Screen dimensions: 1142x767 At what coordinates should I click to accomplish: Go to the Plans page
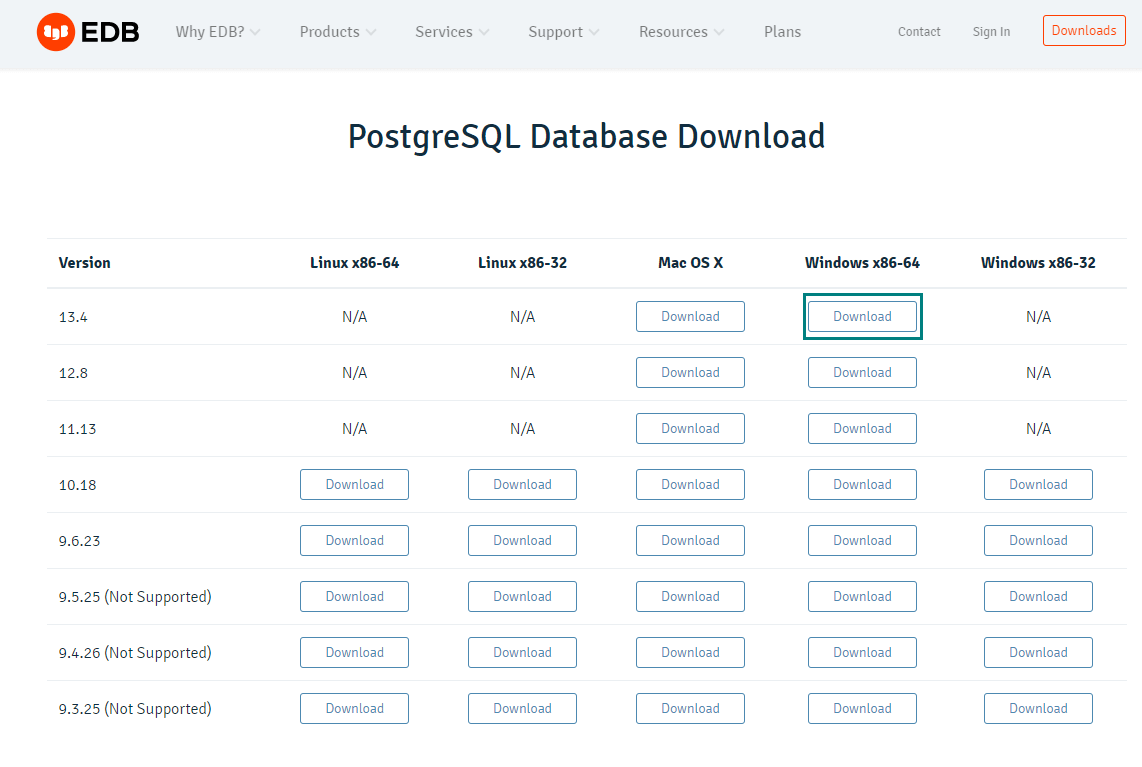pos(782,32)
